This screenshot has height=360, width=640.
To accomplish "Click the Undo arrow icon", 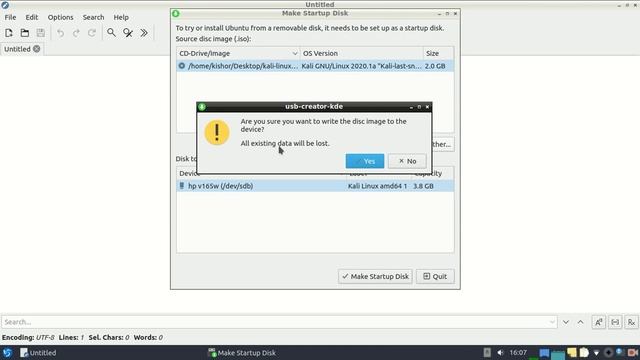I will click(60, 33).
